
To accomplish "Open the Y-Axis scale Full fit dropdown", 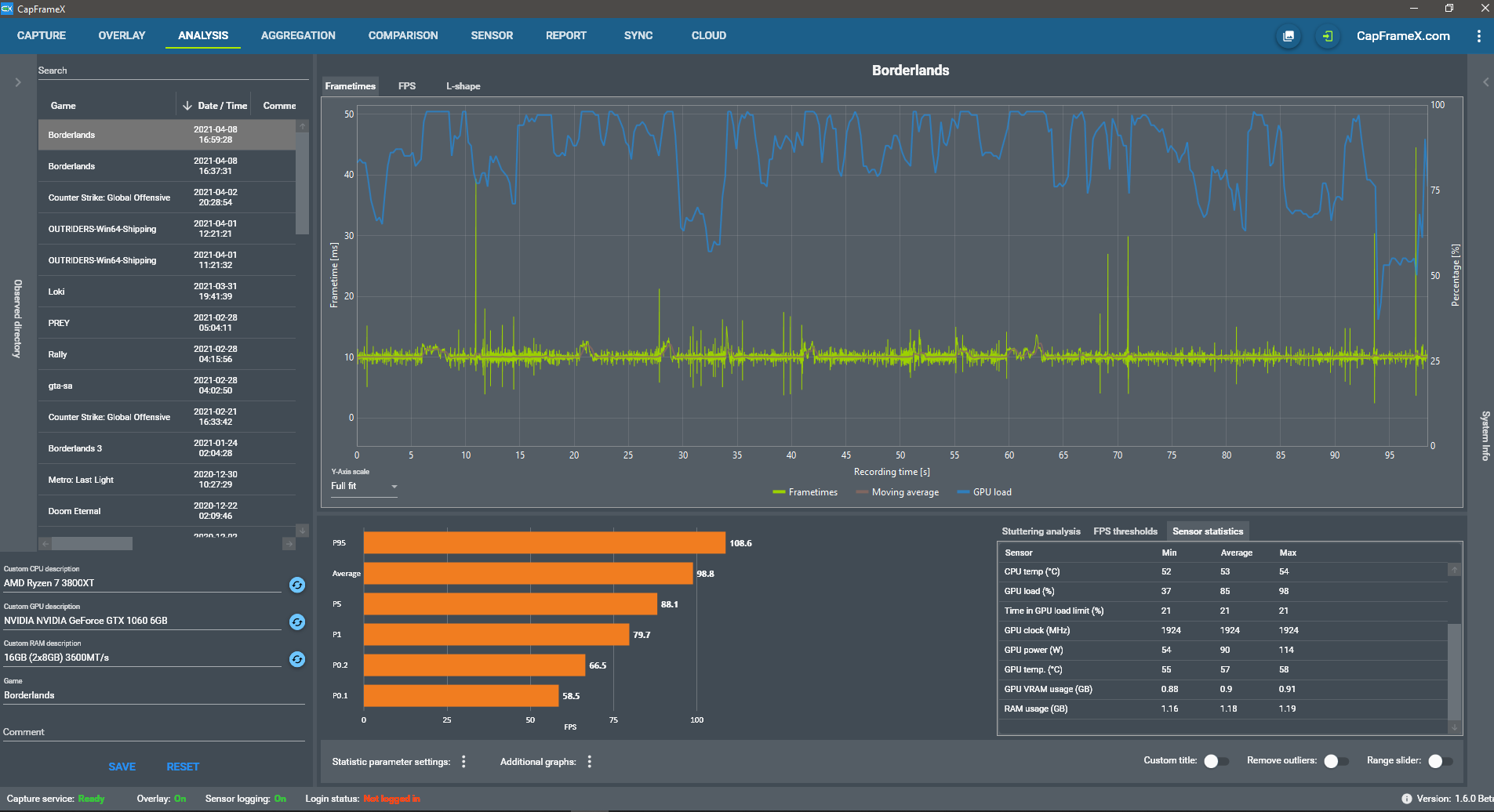I will tap(364, 486).
